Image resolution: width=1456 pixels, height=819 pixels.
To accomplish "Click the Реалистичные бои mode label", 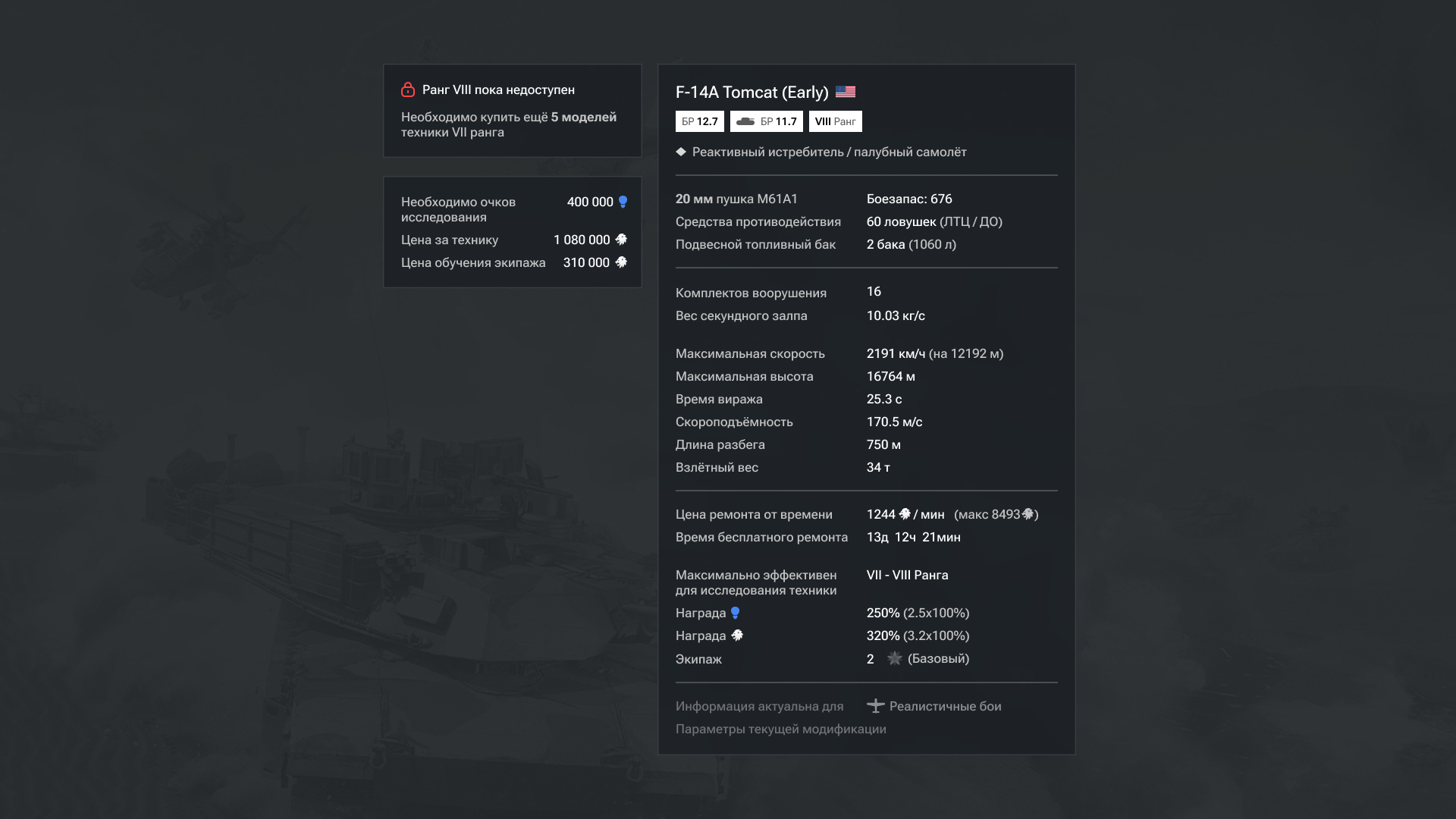I will [x=945, y=706].
